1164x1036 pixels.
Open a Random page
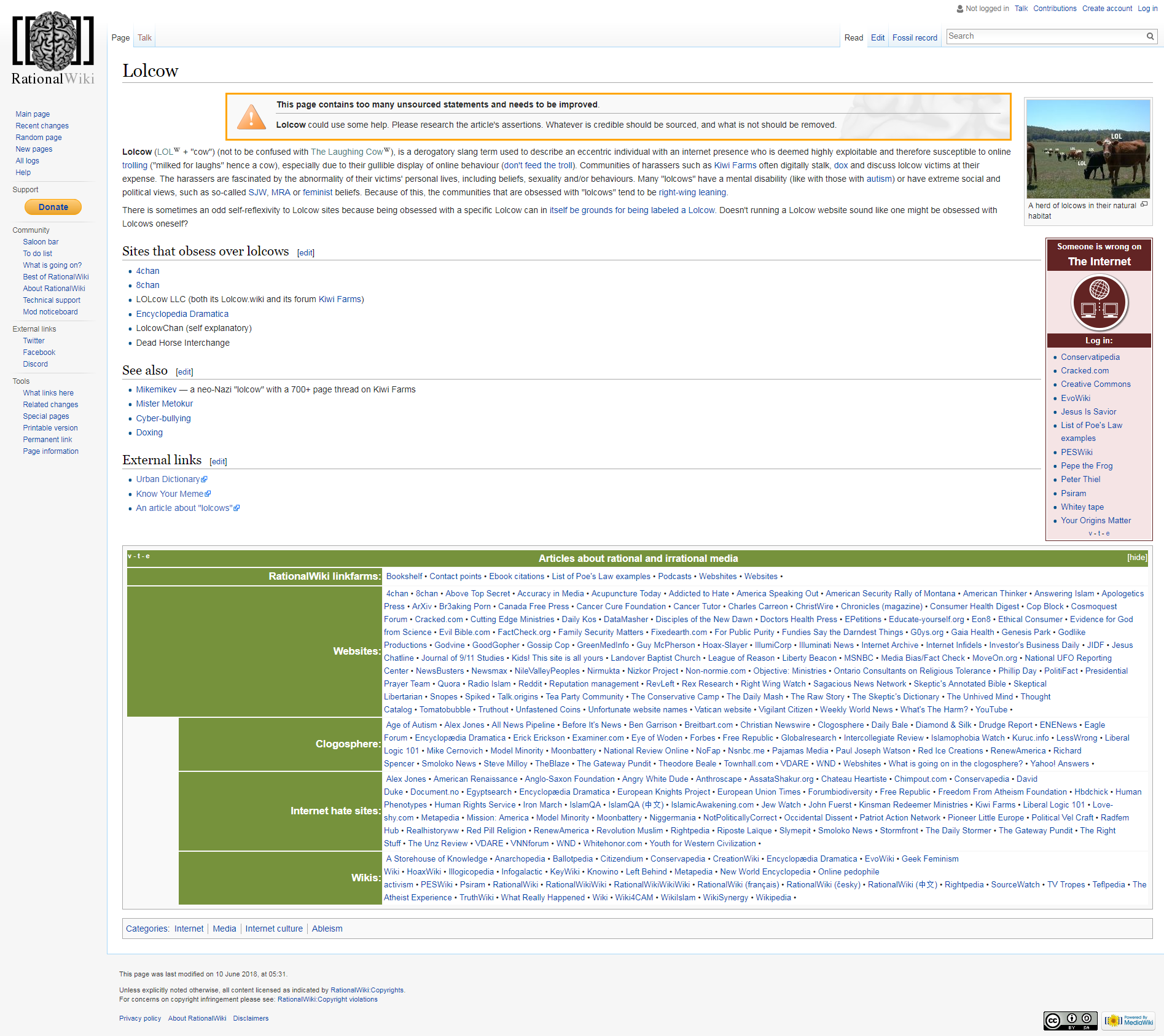39,138
